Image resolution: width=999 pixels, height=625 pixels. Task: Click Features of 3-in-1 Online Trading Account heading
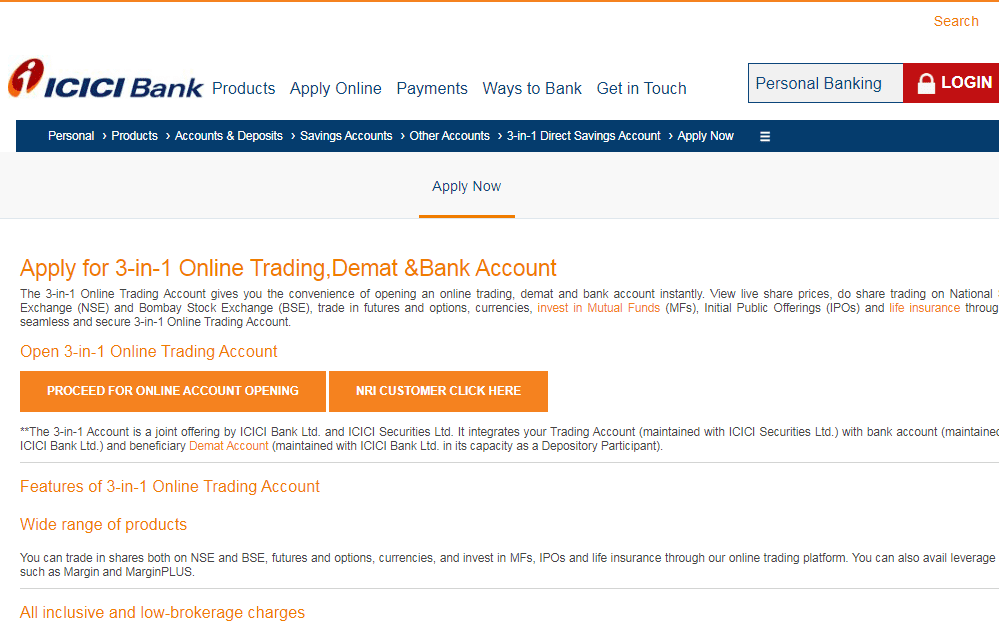click(169, 487)
